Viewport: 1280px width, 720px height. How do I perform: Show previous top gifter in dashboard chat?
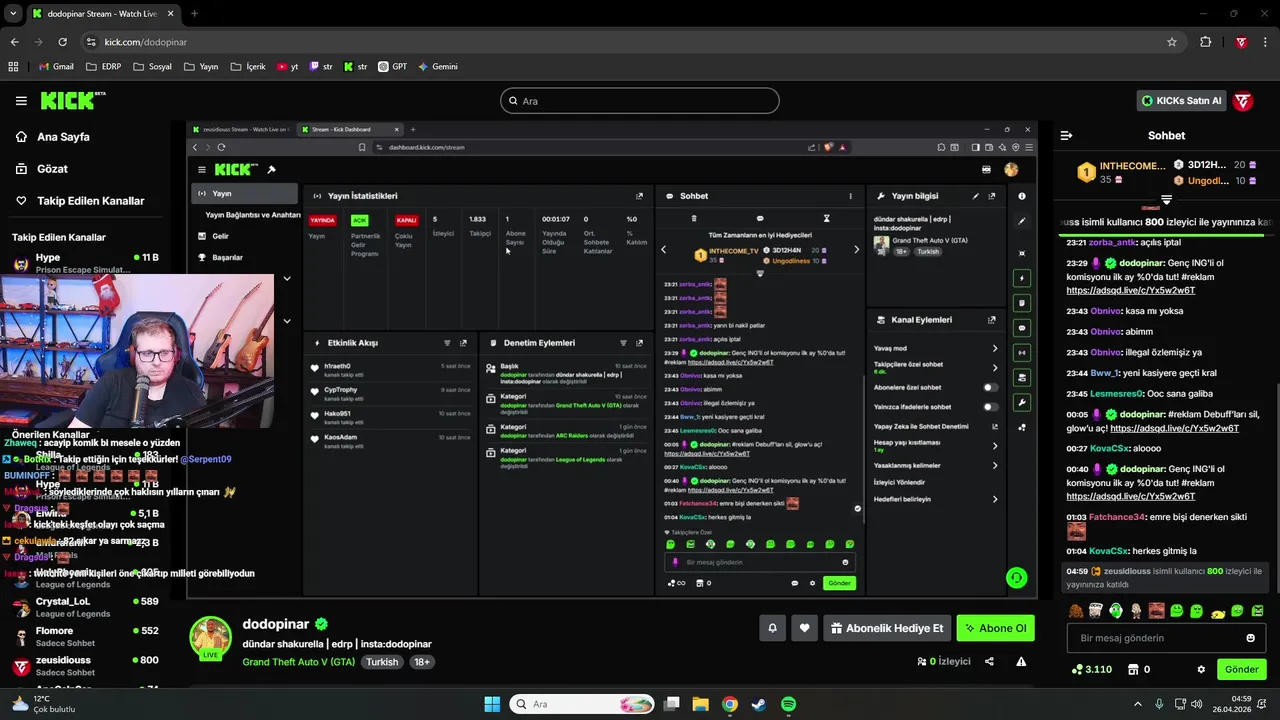click(x=663, y=250)
